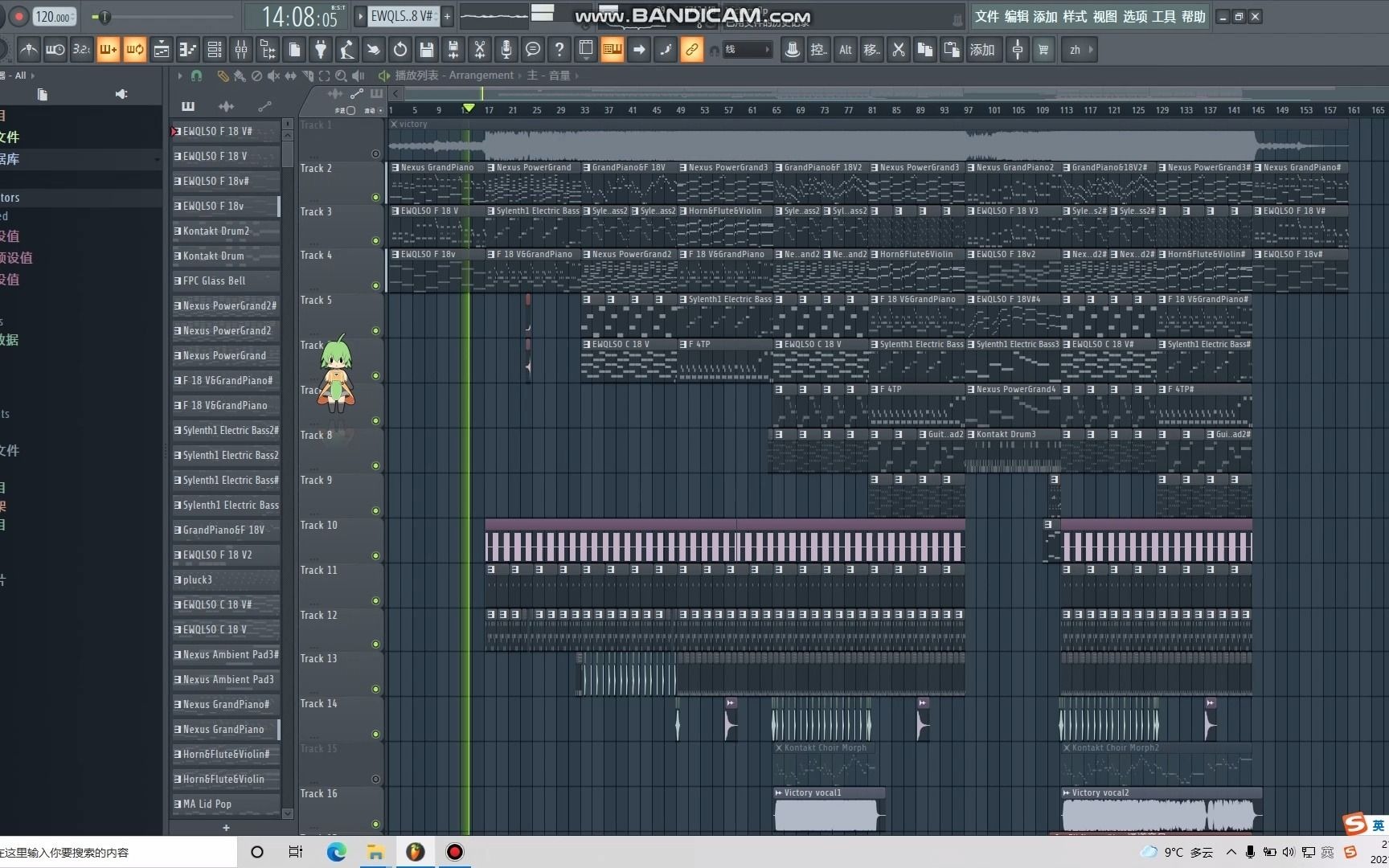
Task: Select the pluck3 pattern in picker
Action: pyautogui.click(x=226, y=579)
